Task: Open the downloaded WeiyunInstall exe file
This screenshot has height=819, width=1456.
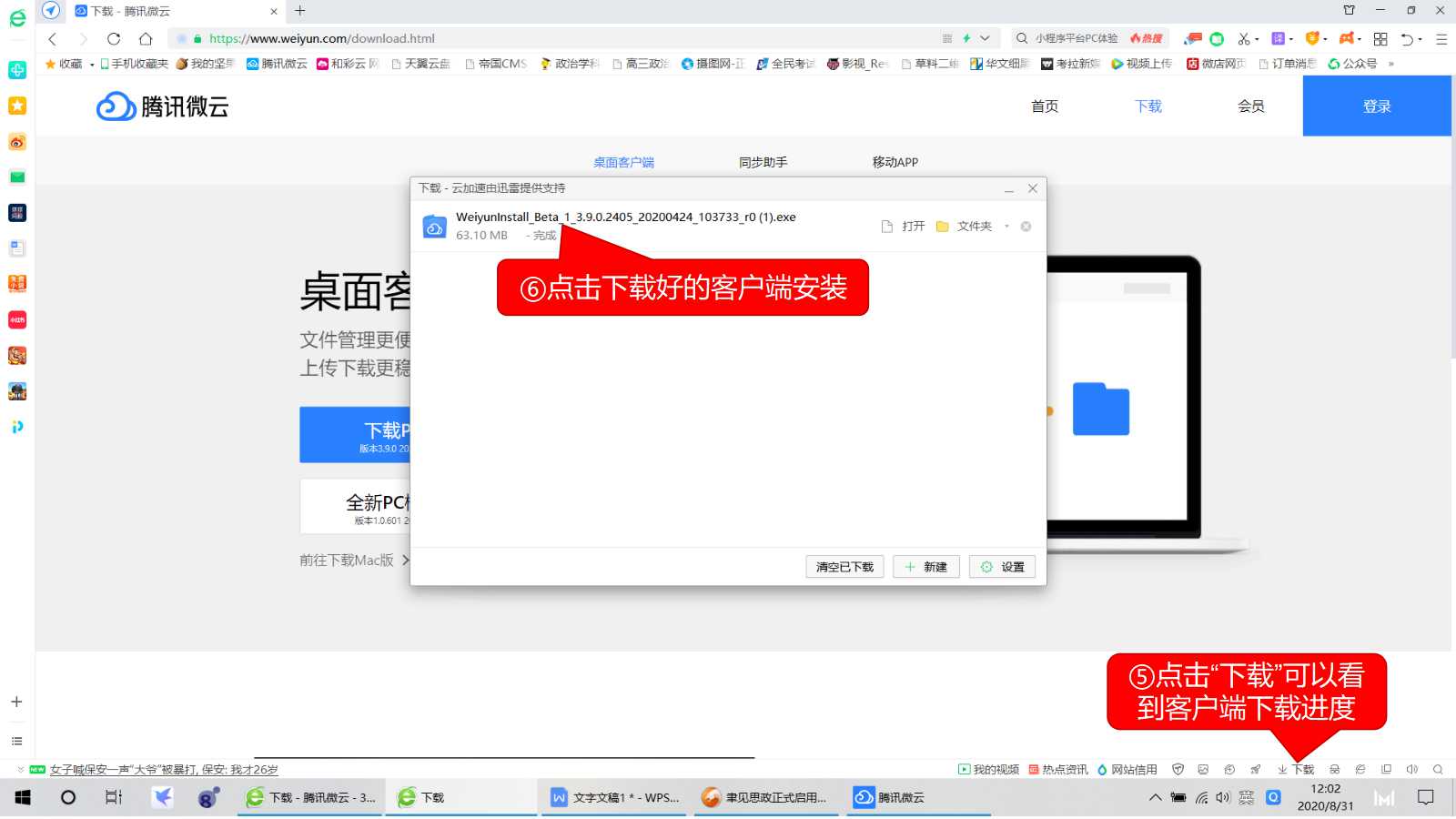Action: 626,217
